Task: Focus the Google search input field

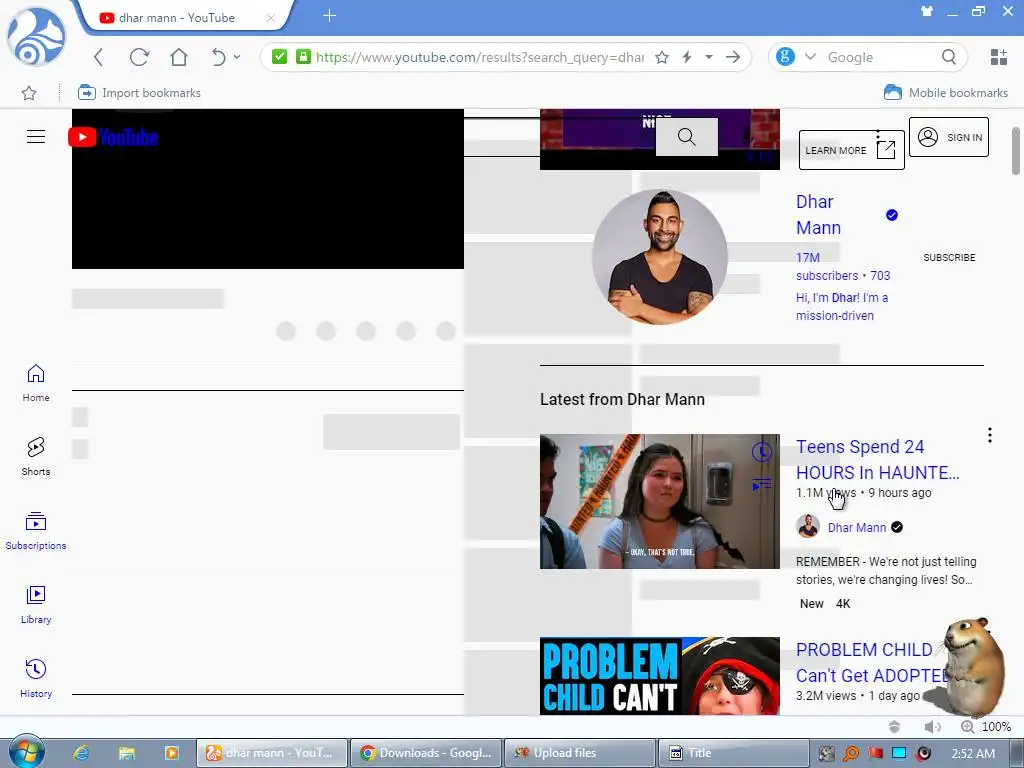Action: click(880, 57)
